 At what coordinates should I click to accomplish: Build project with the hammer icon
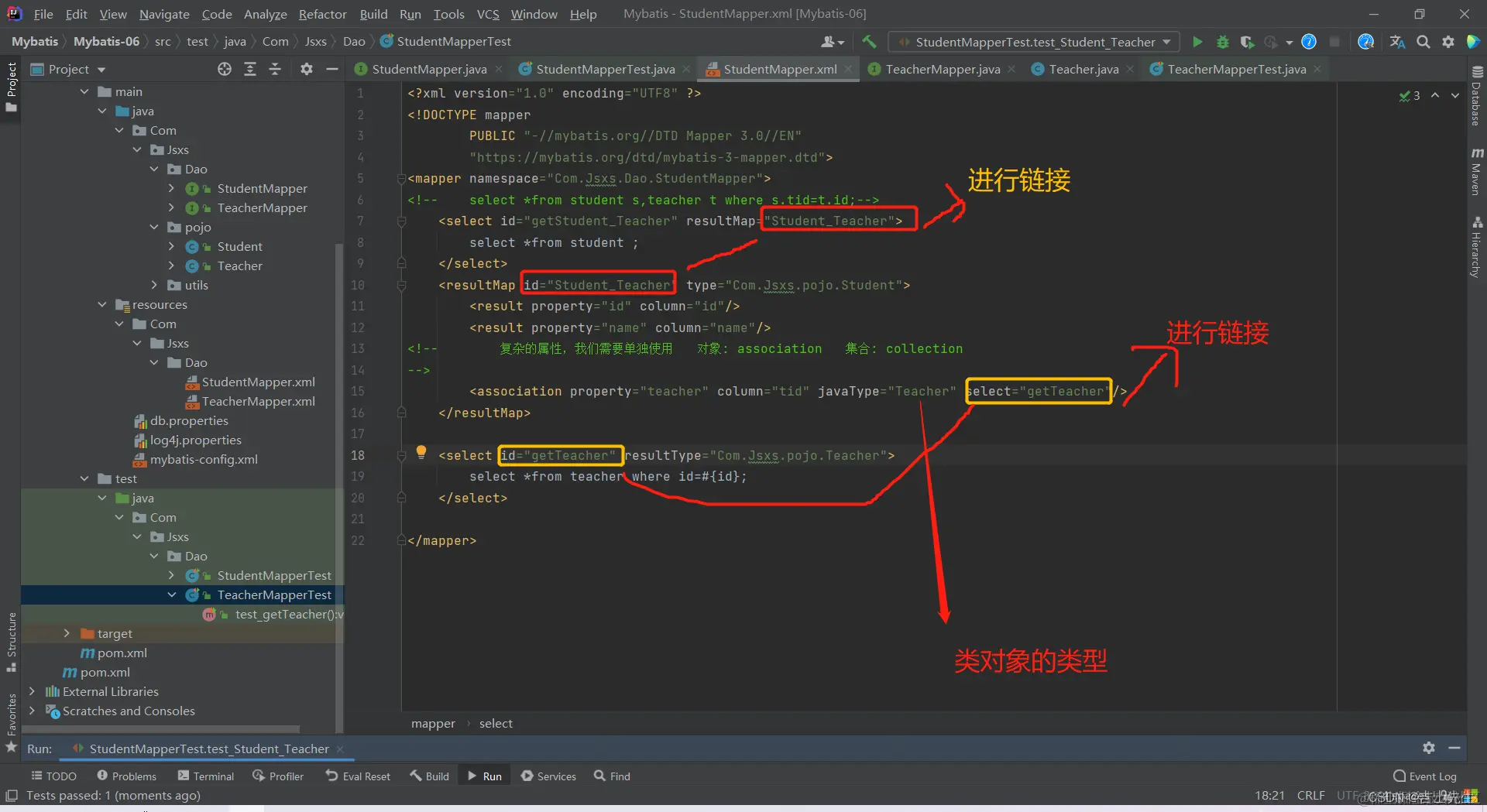[x=869, y=42]
